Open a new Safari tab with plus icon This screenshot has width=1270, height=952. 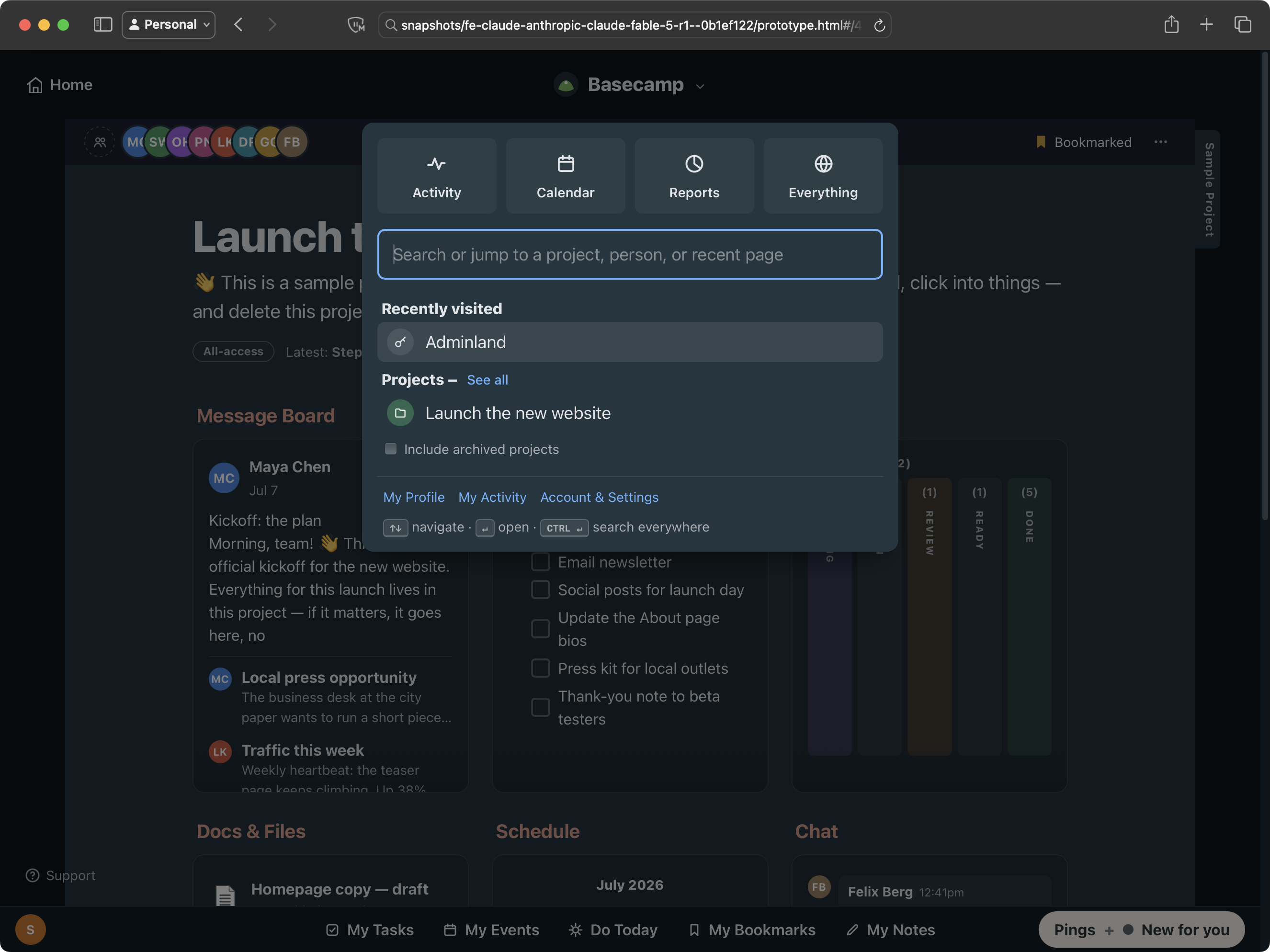(1206, 25)
